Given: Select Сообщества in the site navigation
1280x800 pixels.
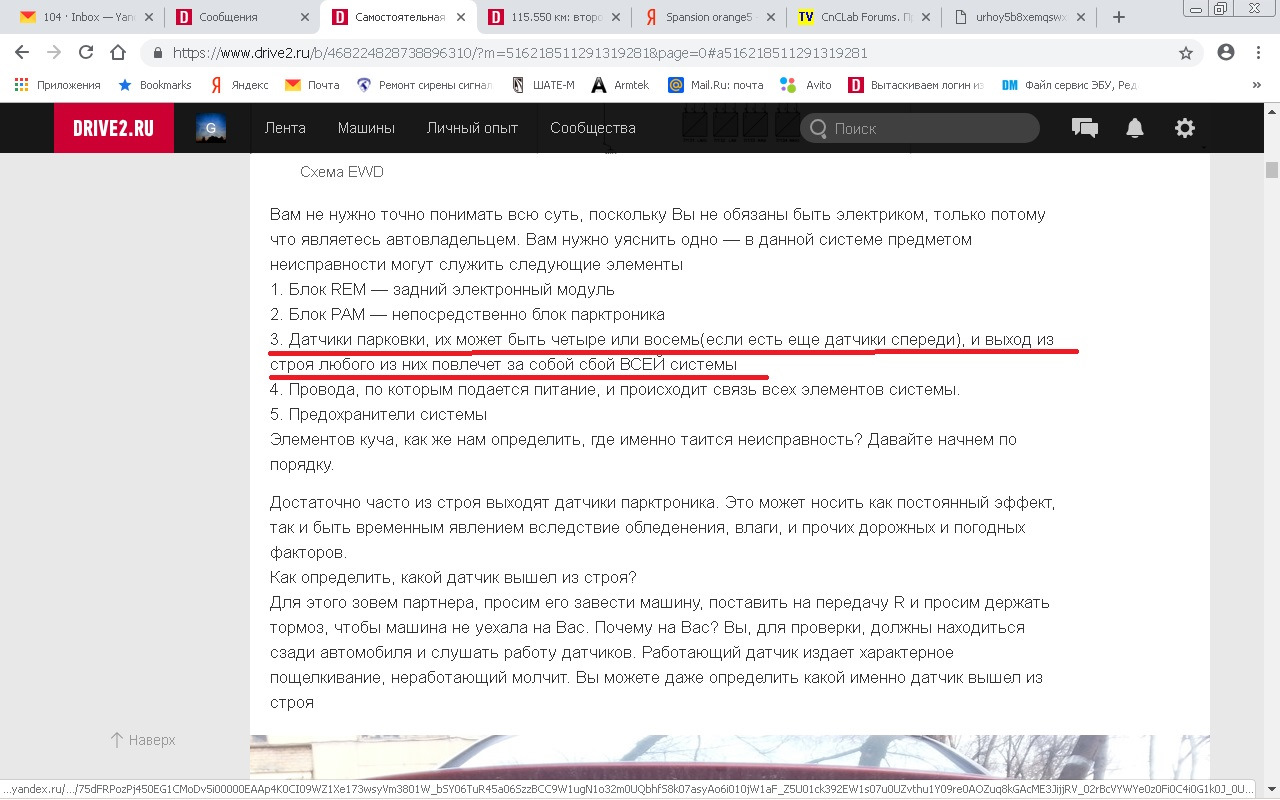Looking at the screenshot, I should point(592,128).
